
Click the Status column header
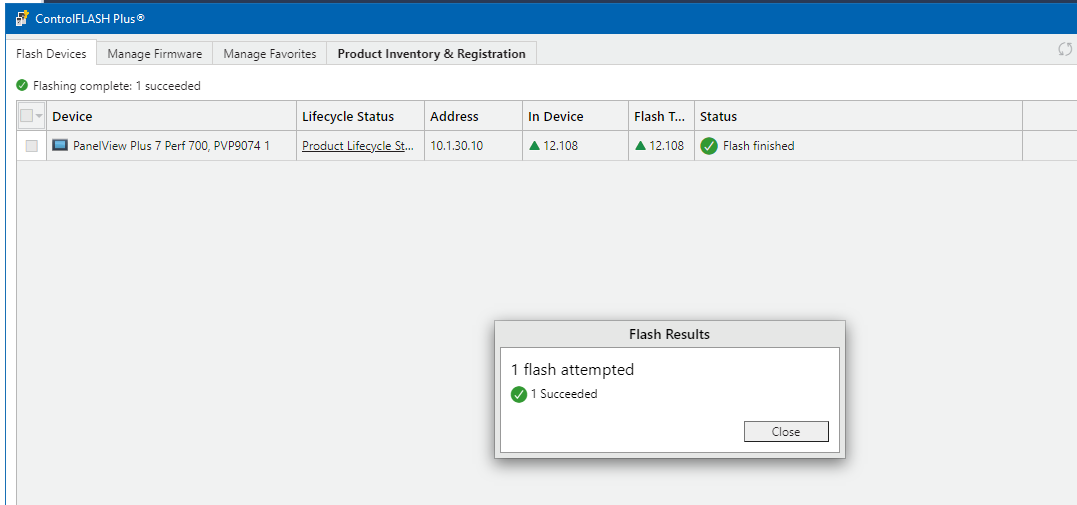(859, 116)
